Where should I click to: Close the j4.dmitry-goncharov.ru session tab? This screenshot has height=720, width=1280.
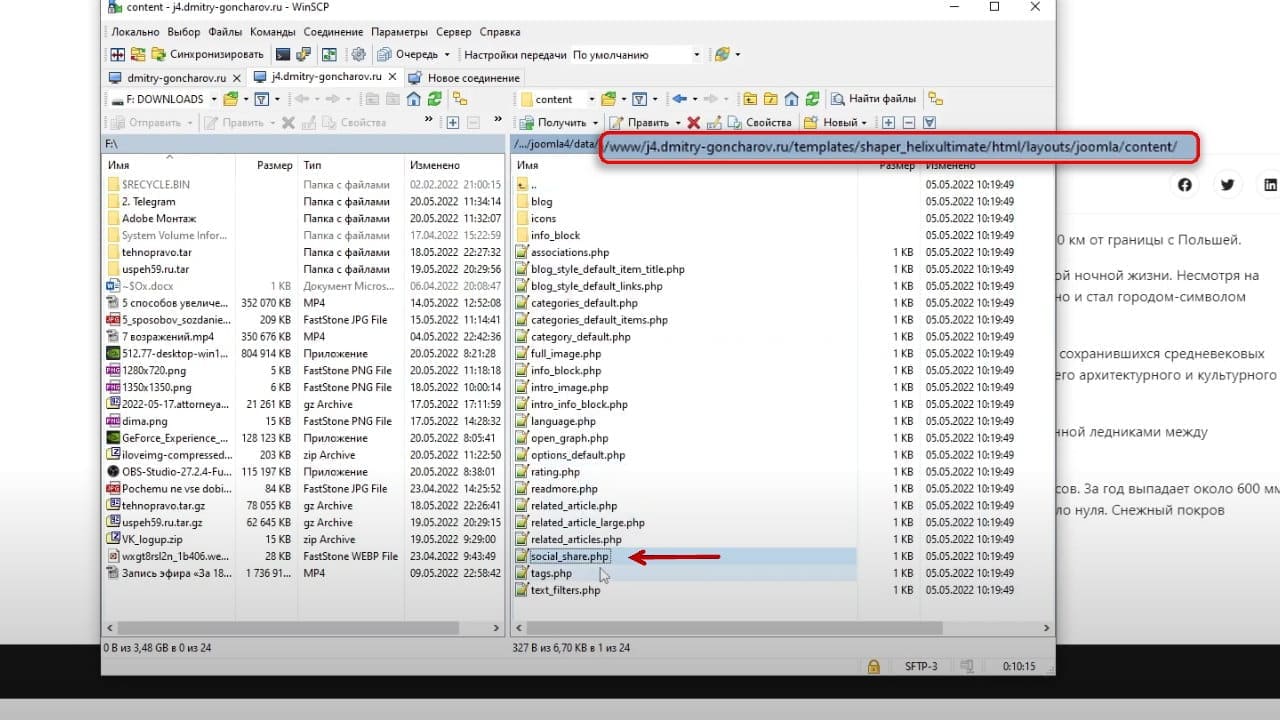(392, 77)
